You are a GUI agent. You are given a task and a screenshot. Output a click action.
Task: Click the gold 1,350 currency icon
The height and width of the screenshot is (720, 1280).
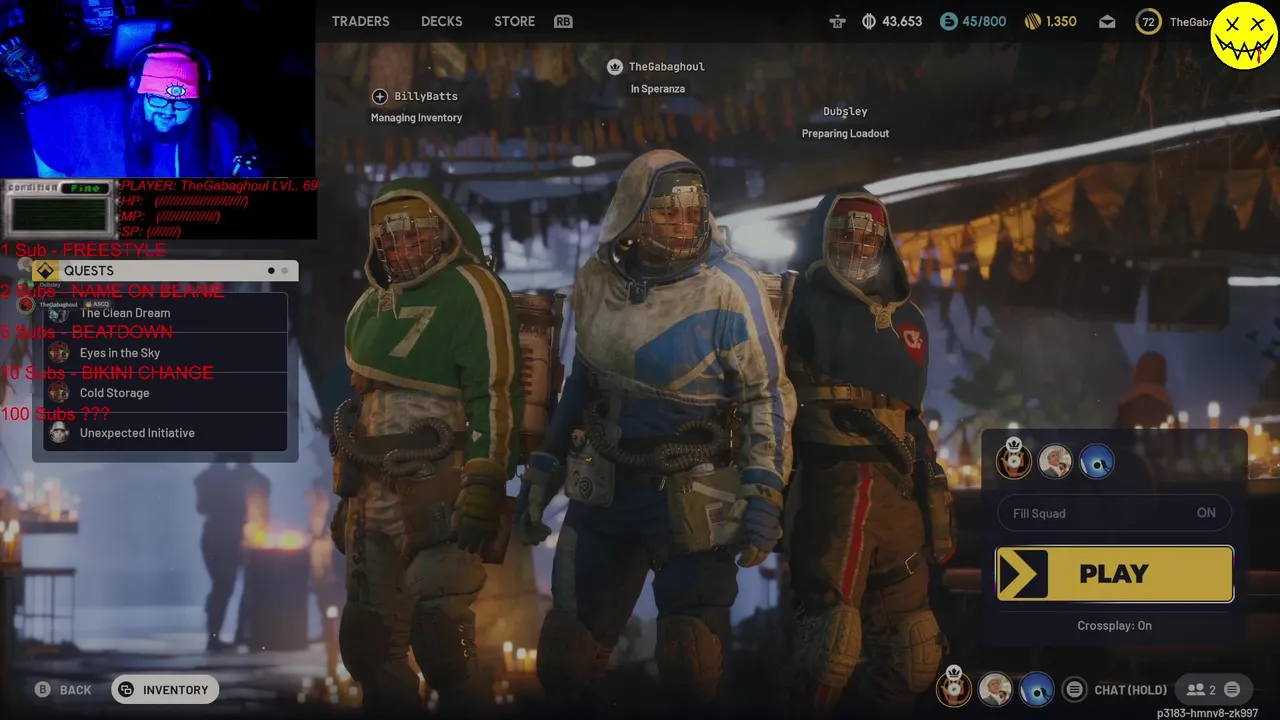tap(1033, 21)
